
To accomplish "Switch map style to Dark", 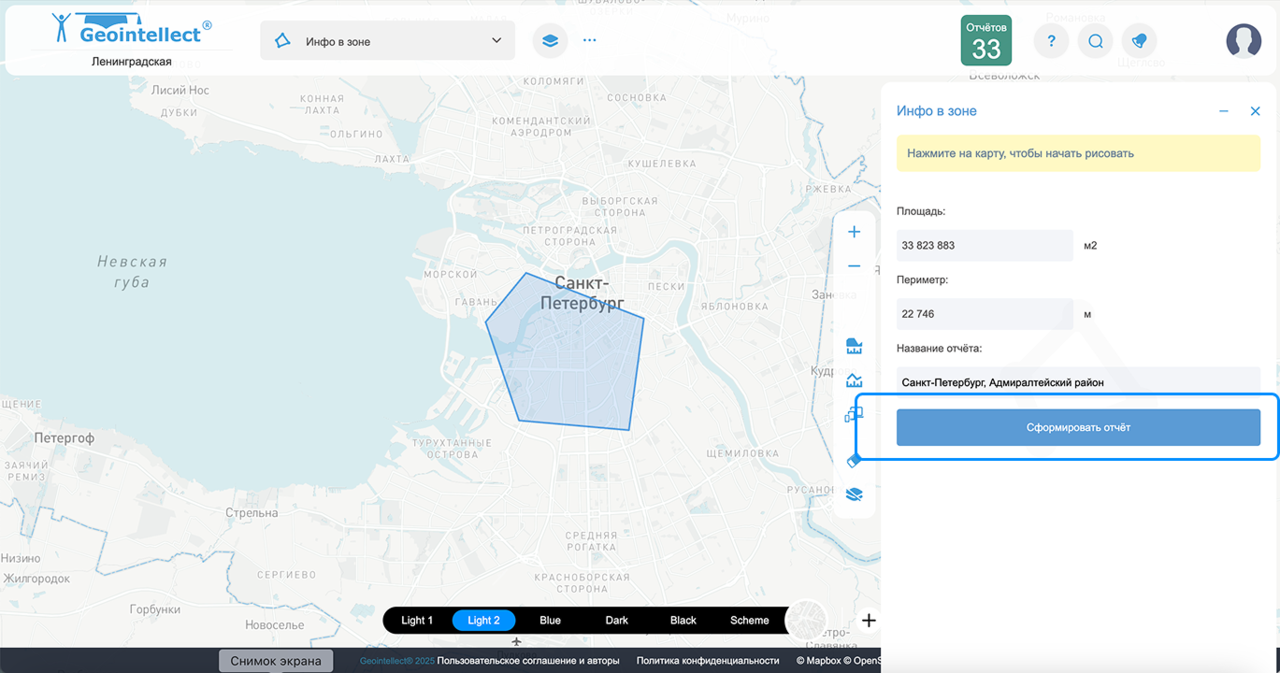I will point(617,620).
